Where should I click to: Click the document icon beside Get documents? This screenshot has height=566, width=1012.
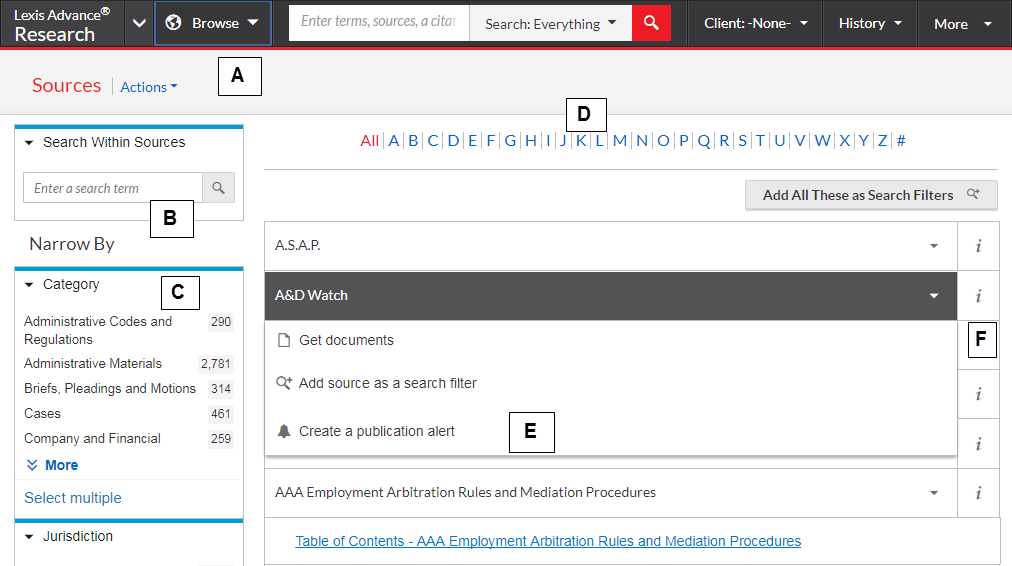tap(283, 340)
